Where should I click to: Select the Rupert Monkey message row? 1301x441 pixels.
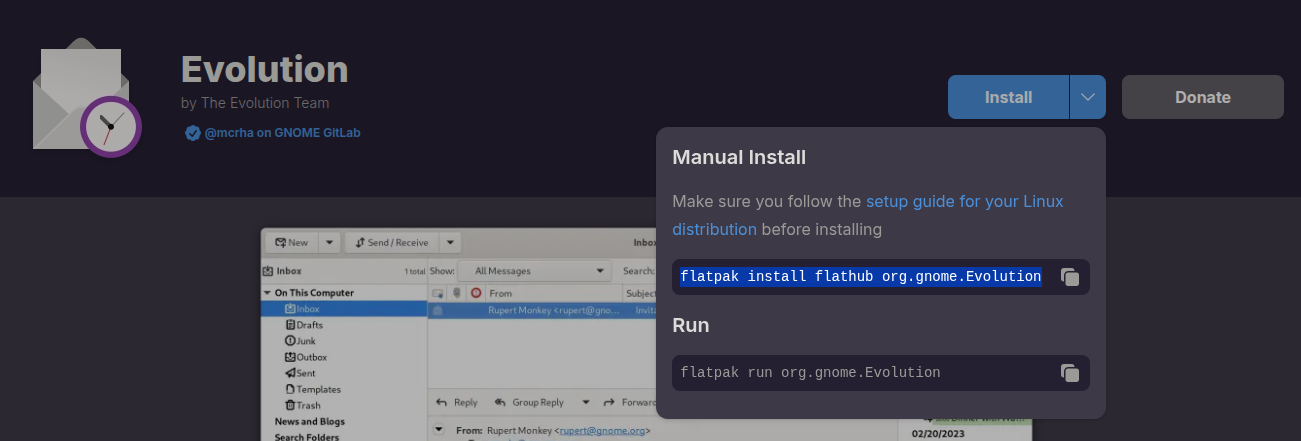click(x=541, y=310)
